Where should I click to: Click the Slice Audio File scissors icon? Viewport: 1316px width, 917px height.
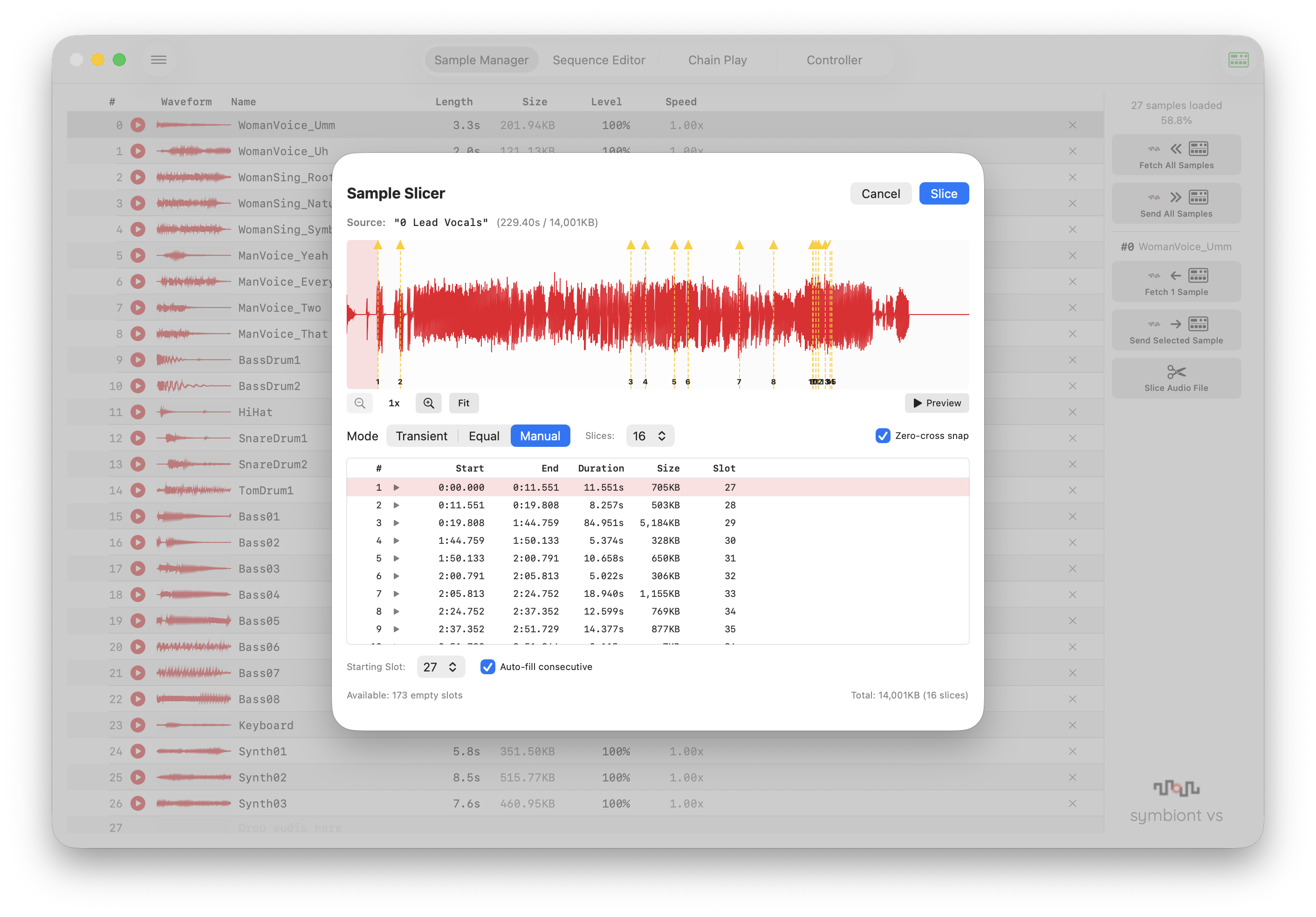[x=1176, y=373]
